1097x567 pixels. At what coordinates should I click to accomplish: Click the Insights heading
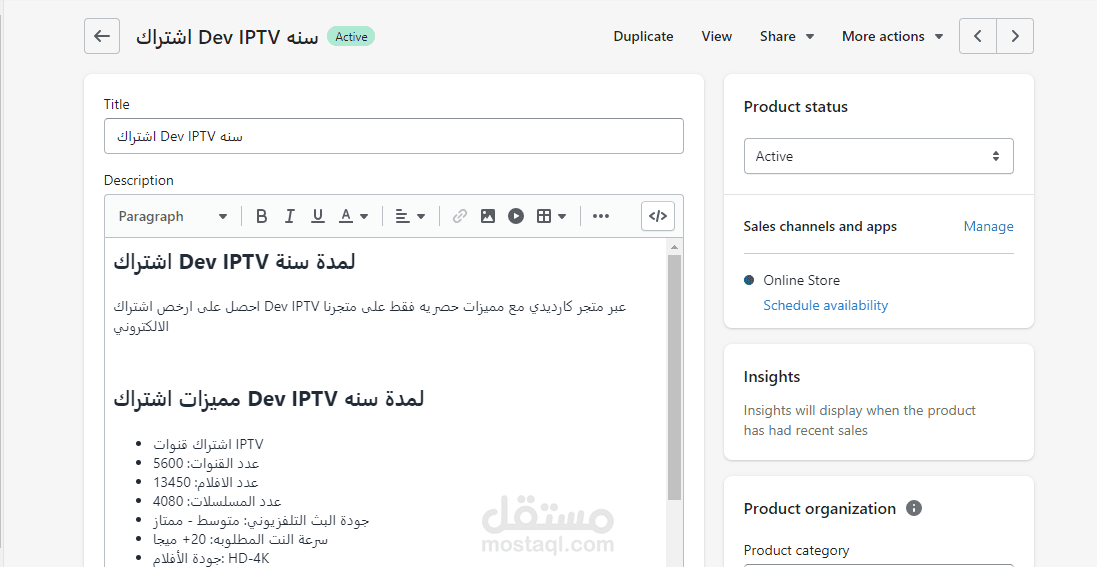772,377
